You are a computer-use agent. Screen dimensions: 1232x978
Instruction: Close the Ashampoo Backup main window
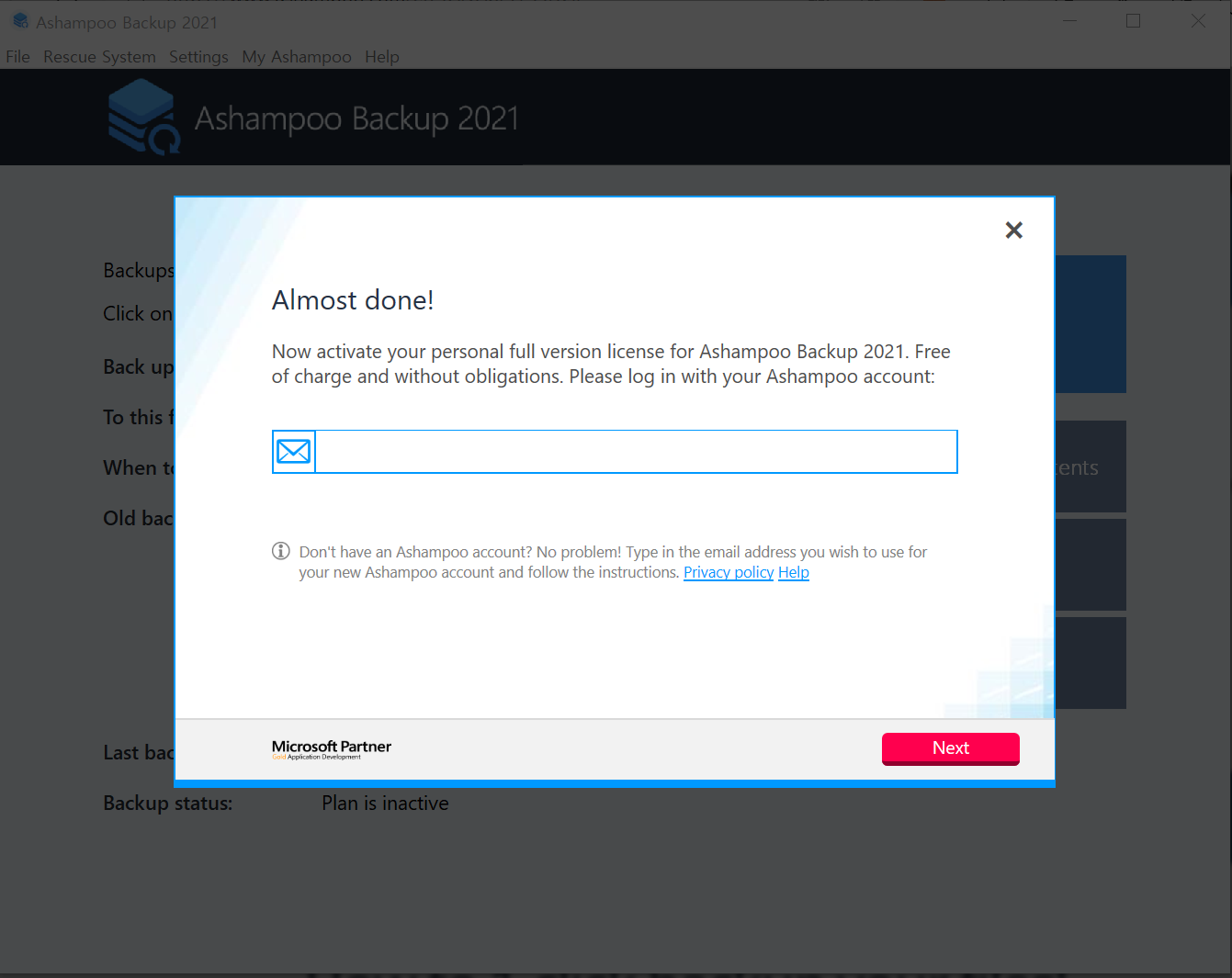point(1198,21)
